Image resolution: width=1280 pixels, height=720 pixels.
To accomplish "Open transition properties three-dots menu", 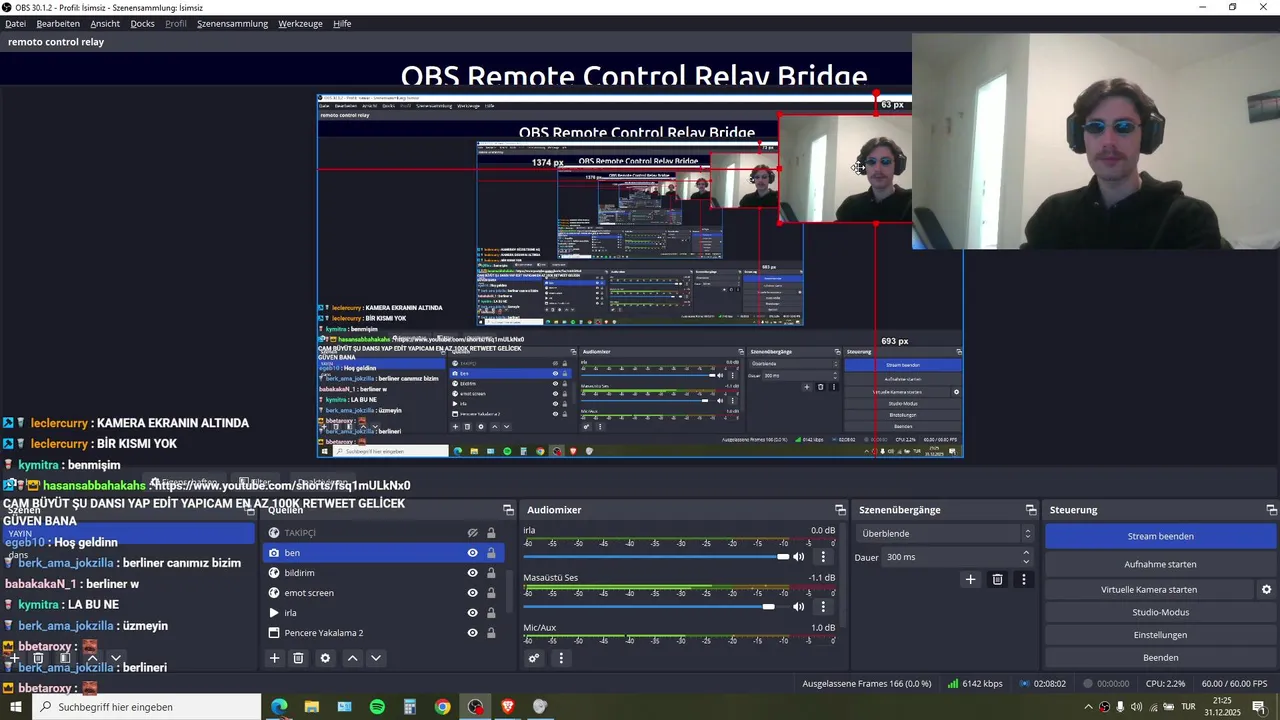I will point(1023,579).
